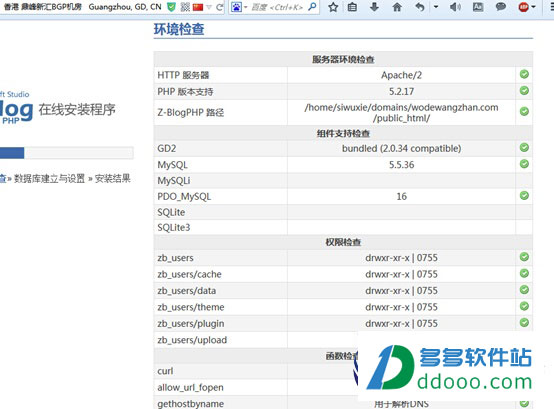Click the 环境检查 heading

click(179, 29)
